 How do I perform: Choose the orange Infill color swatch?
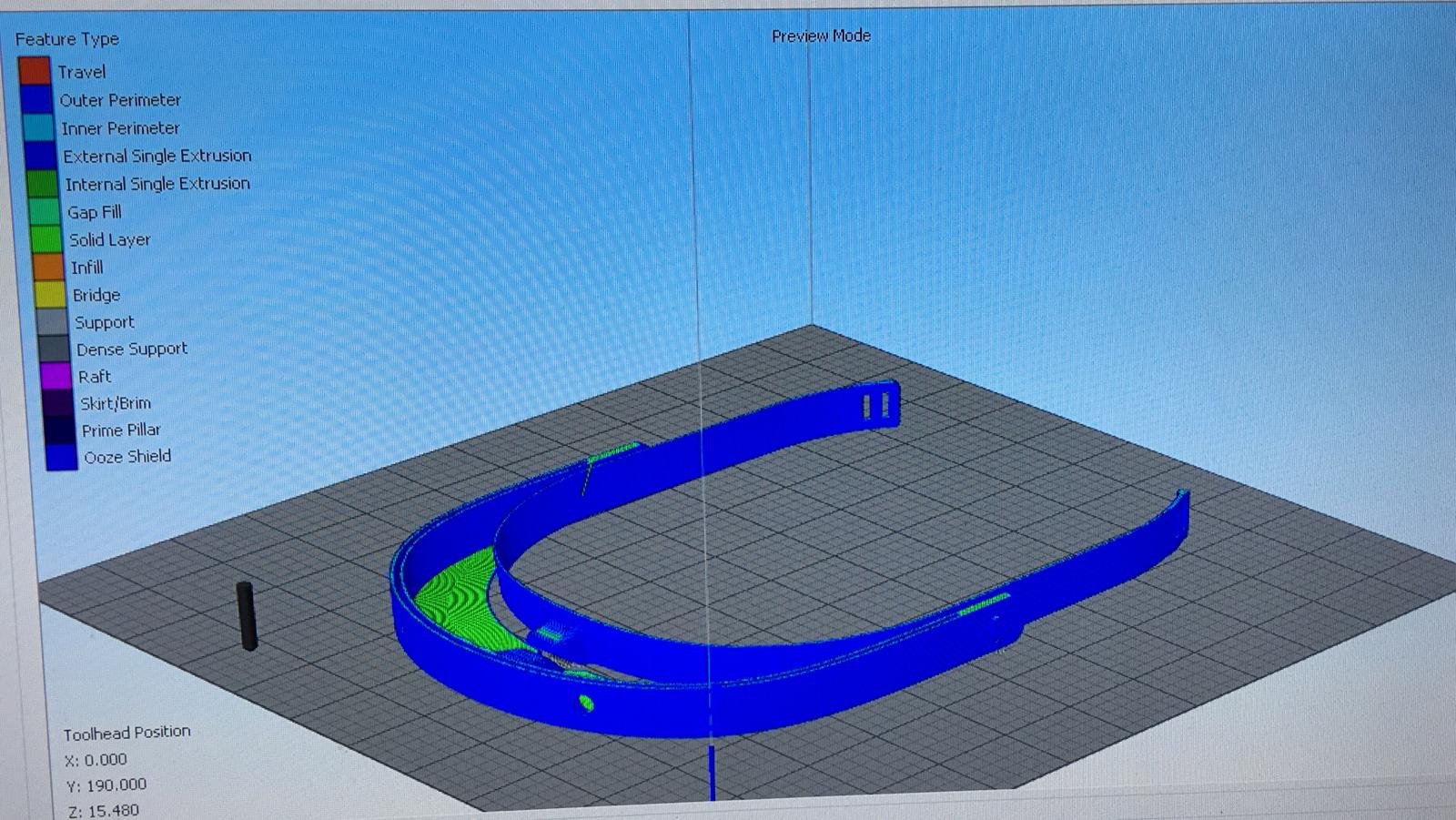(48, 268)
